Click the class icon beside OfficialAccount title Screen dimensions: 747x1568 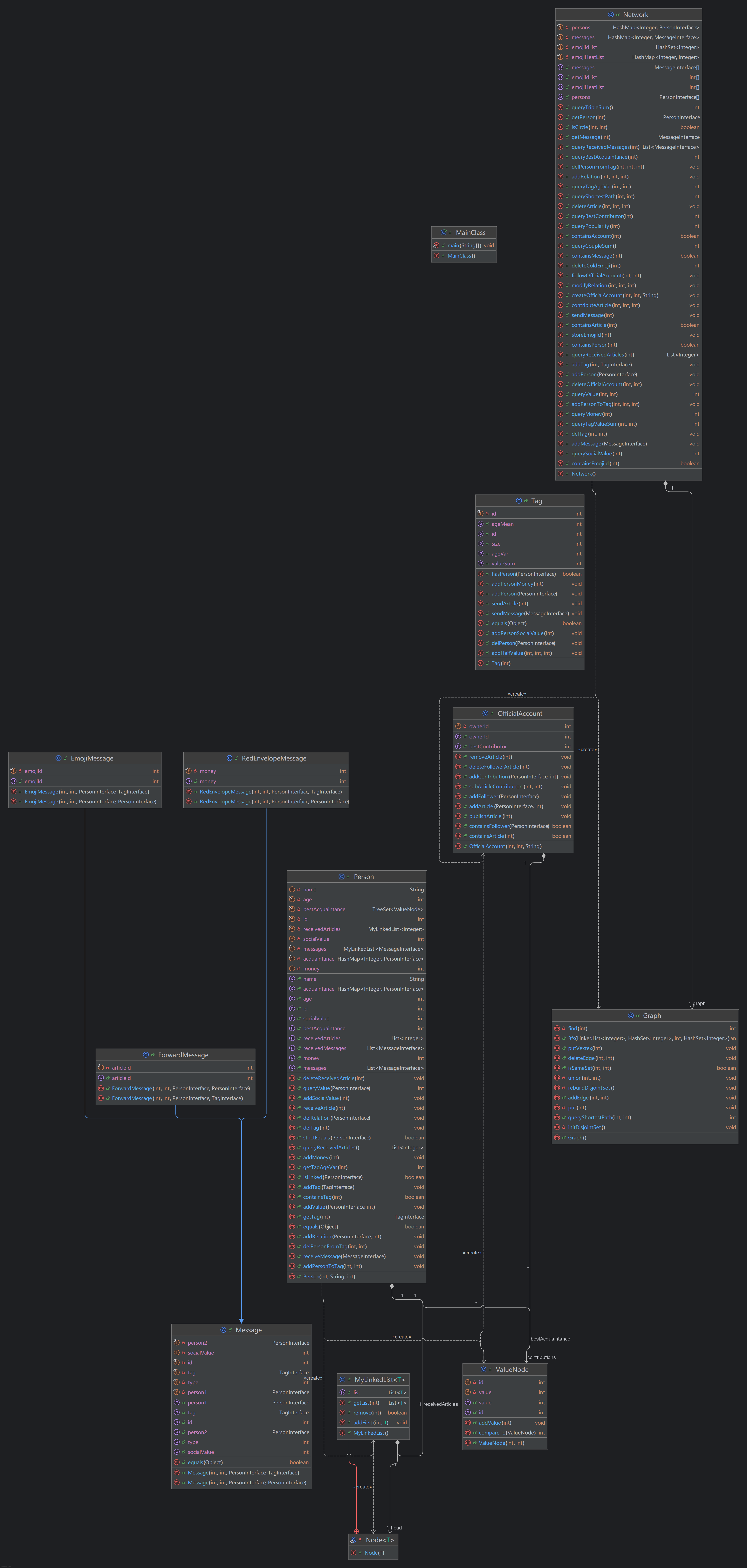(485, 713)
